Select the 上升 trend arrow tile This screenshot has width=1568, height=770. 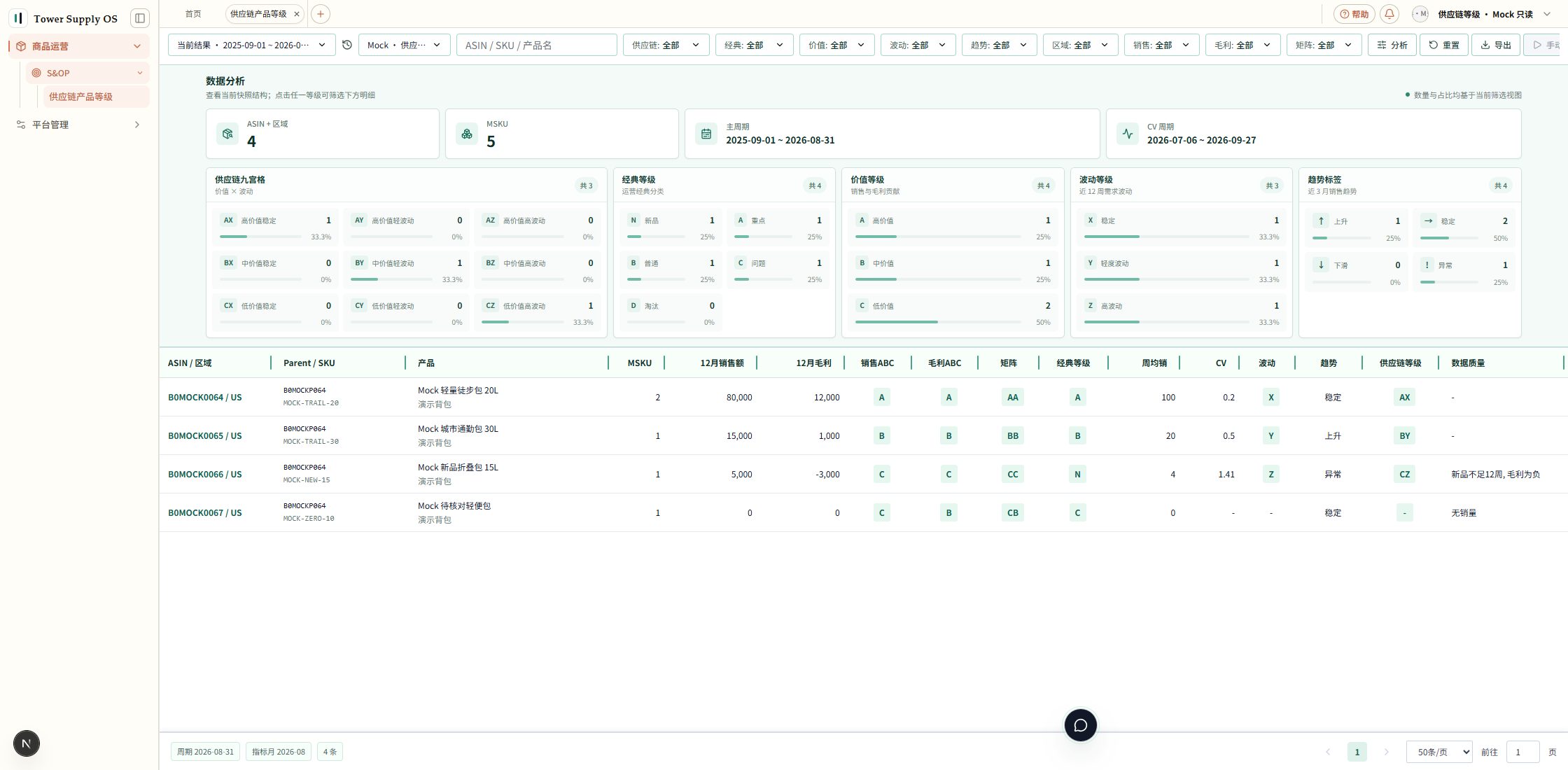coord(1356,227)
